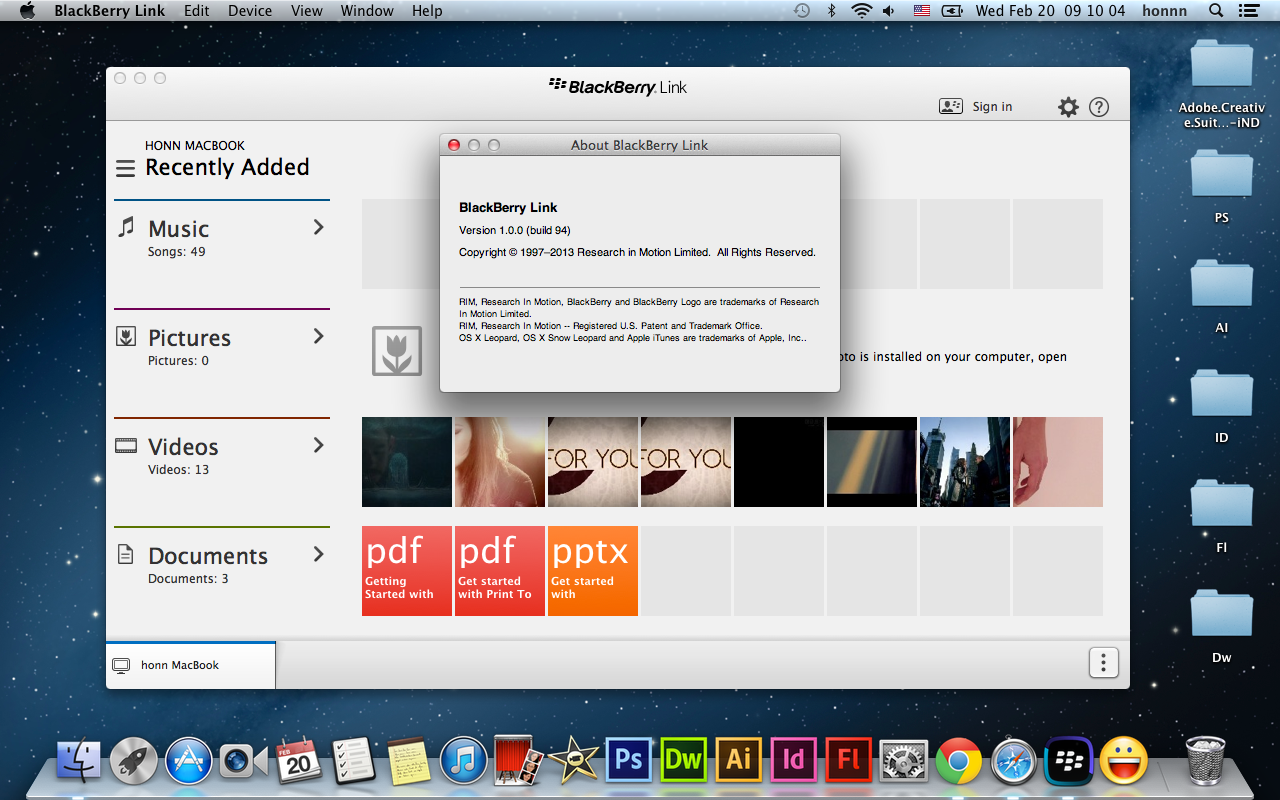Launch Dreamweaver from the Dock
The image size is (1280, 800).
point(684,760)
